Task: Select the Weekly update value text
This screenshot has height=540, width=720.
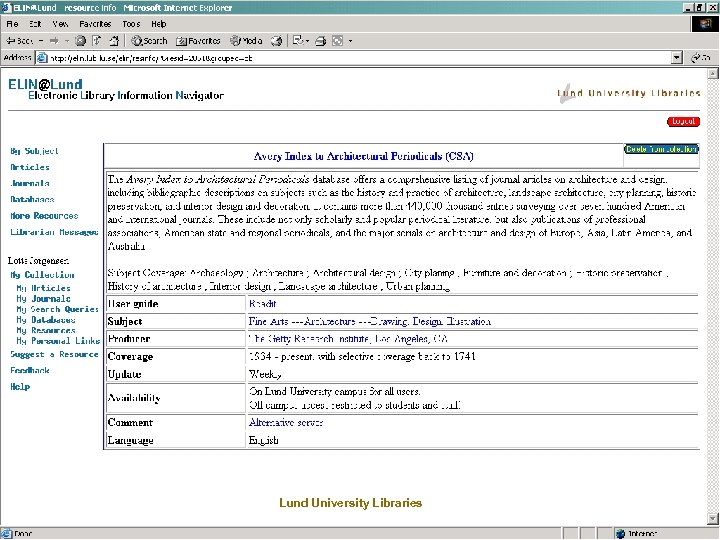Action: (265, 374)
